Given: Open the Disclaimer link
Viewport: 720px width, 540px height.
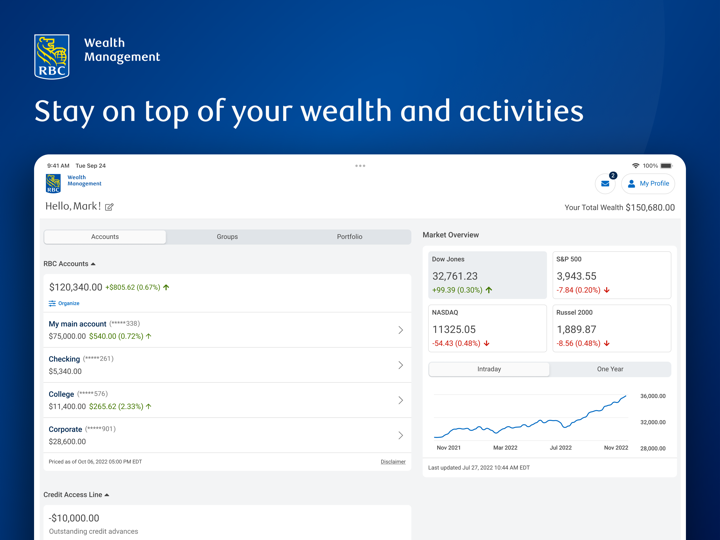Looking at the screenshot, I should coord(393,462).
